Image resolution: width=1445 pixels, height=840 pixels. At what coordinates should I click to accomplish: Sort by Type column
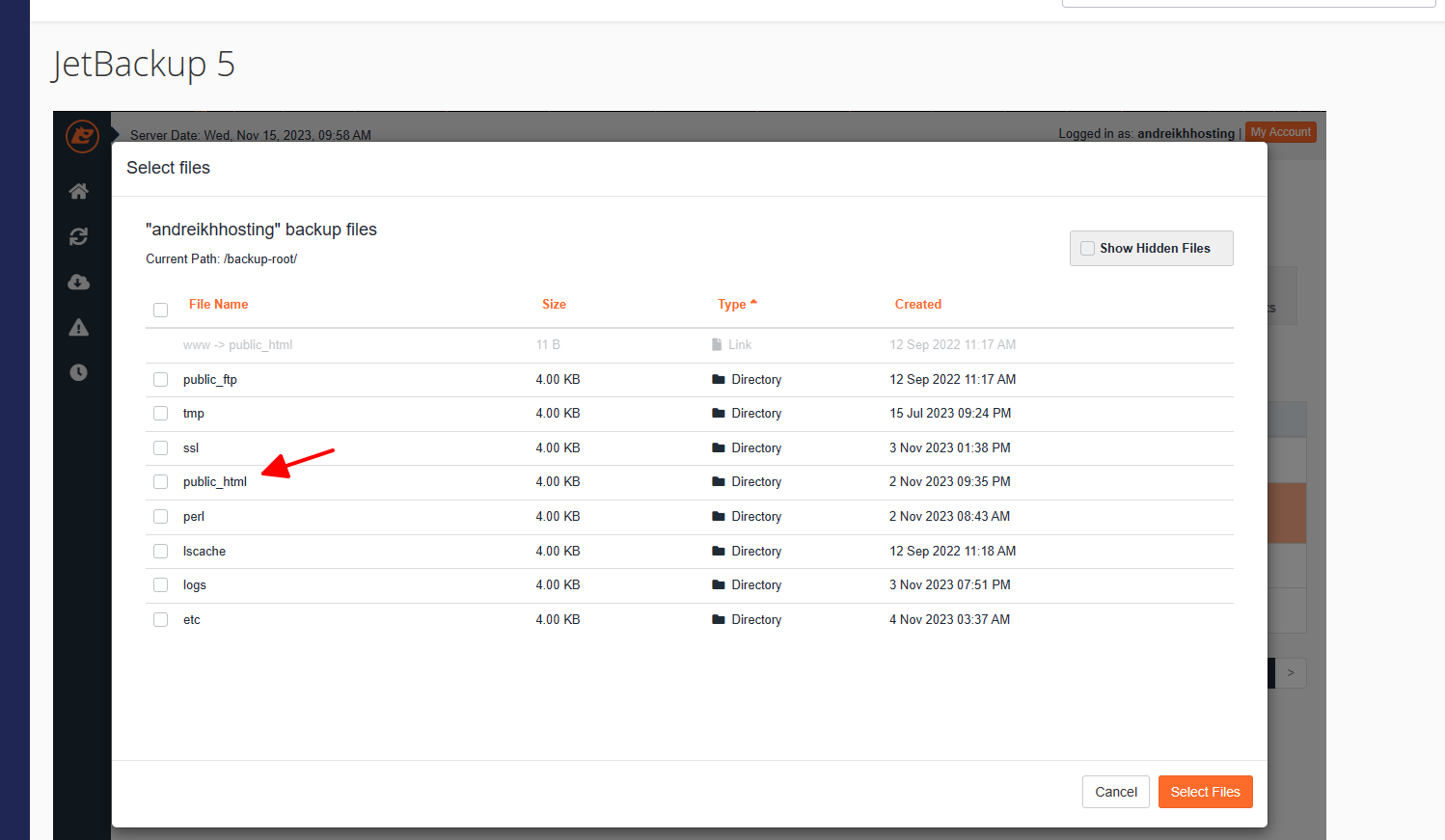(x=737, y=304)
